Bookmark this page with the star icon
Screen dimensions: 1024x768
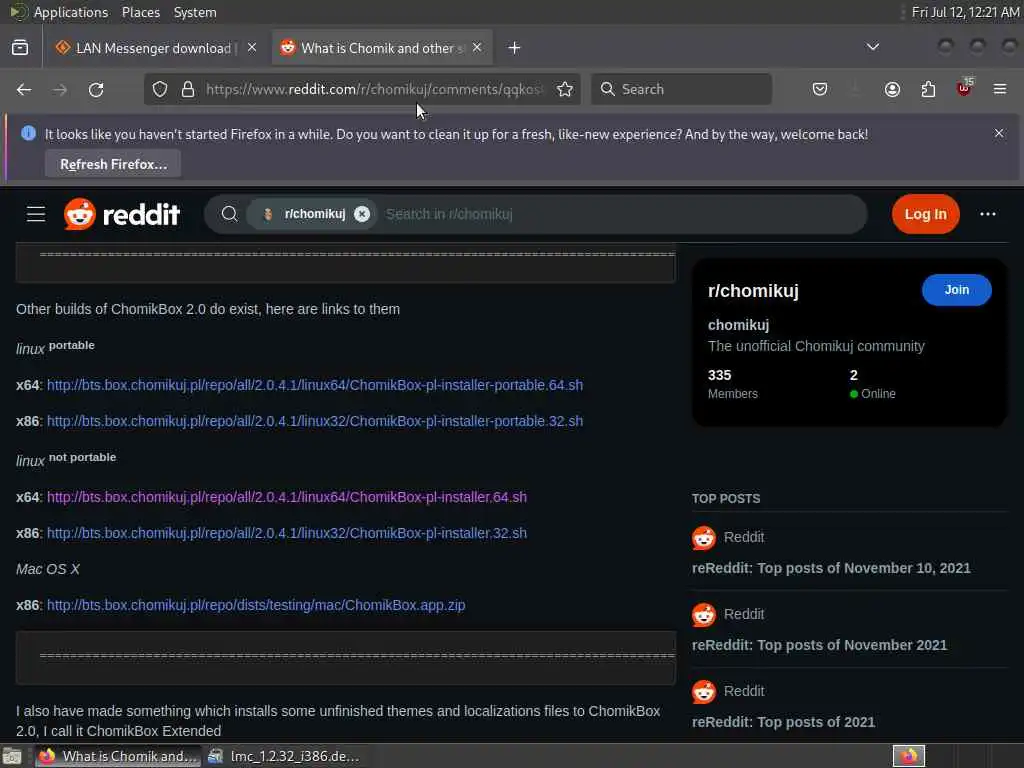click(x=565, y=89)
